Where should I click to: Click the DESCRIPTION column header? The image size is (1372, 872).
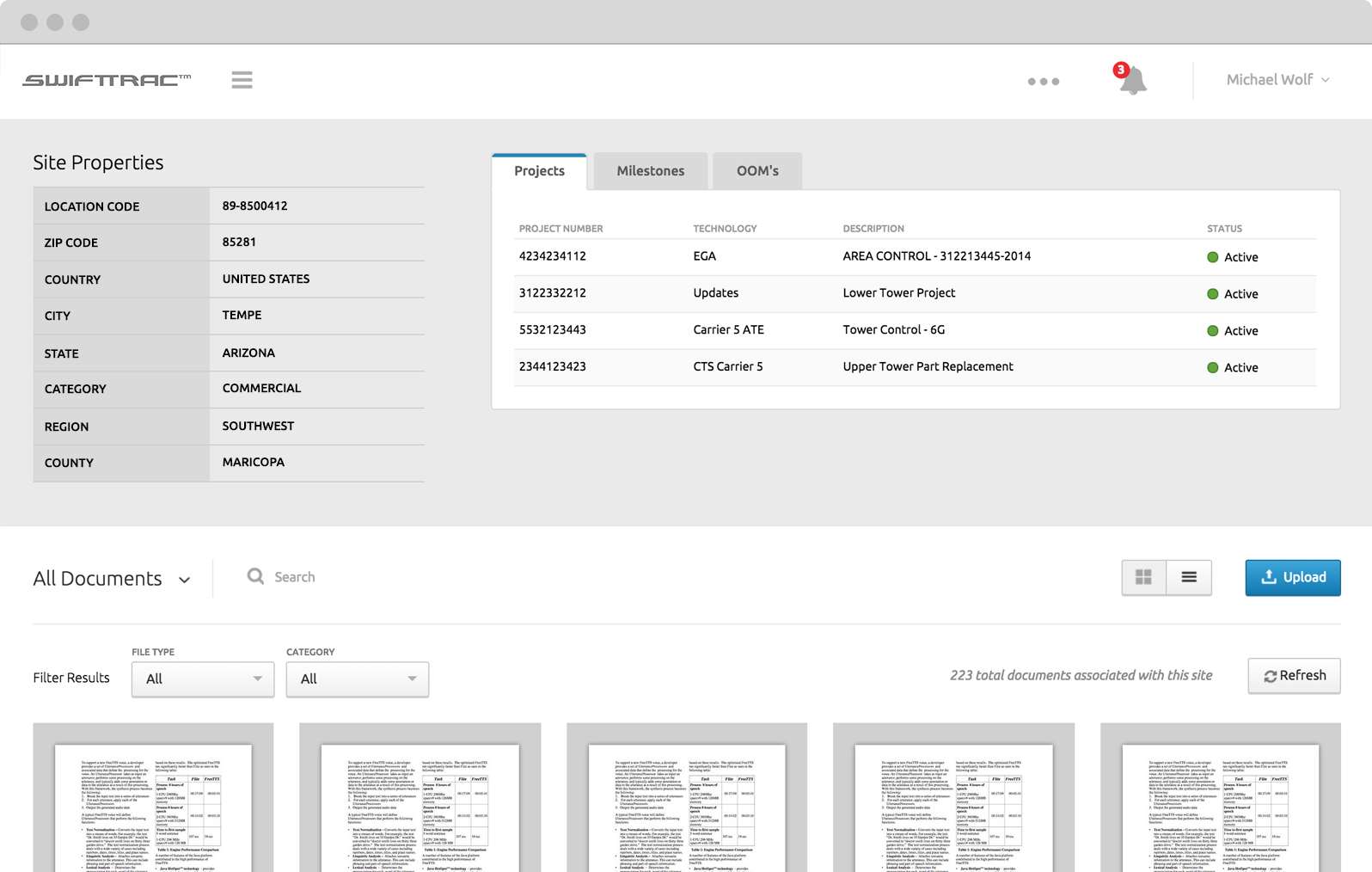point(873,229)
